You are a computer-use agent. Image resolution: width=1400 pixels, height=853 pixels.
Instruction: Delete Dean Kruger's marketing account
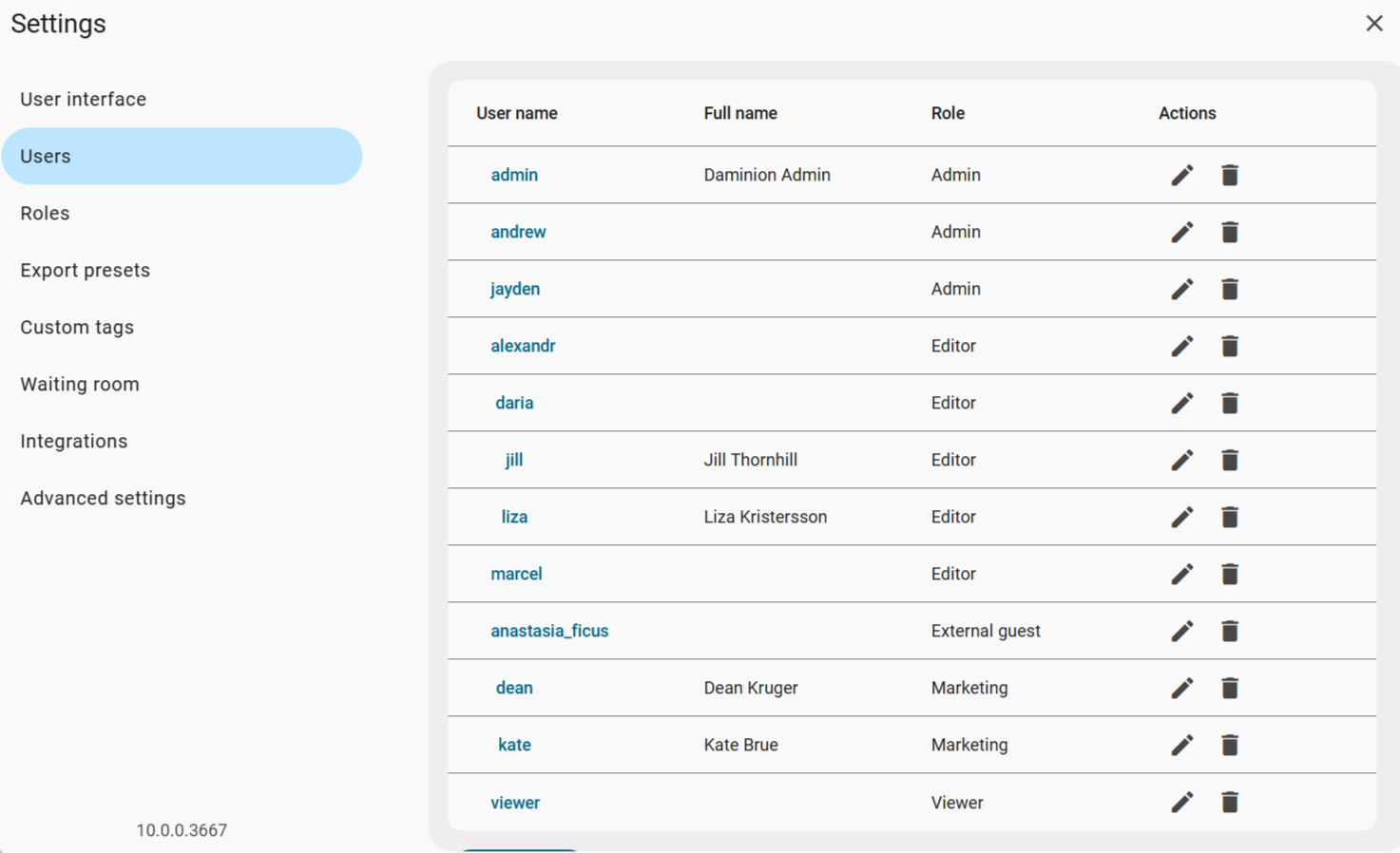tap(1229, 688)
